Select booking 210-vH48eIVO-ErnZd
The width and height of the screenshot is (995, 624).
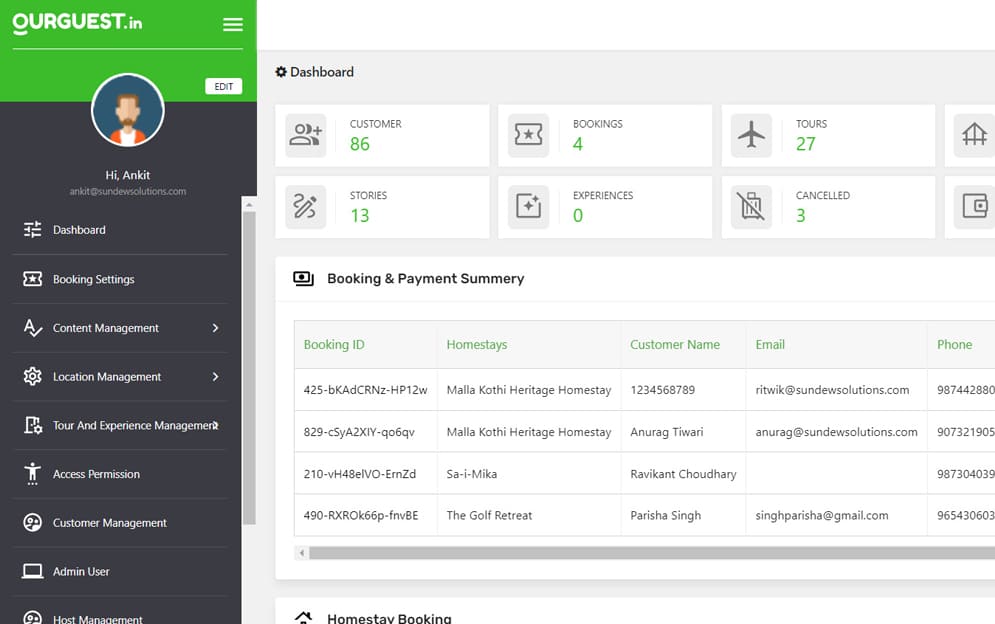click(360, 474)
